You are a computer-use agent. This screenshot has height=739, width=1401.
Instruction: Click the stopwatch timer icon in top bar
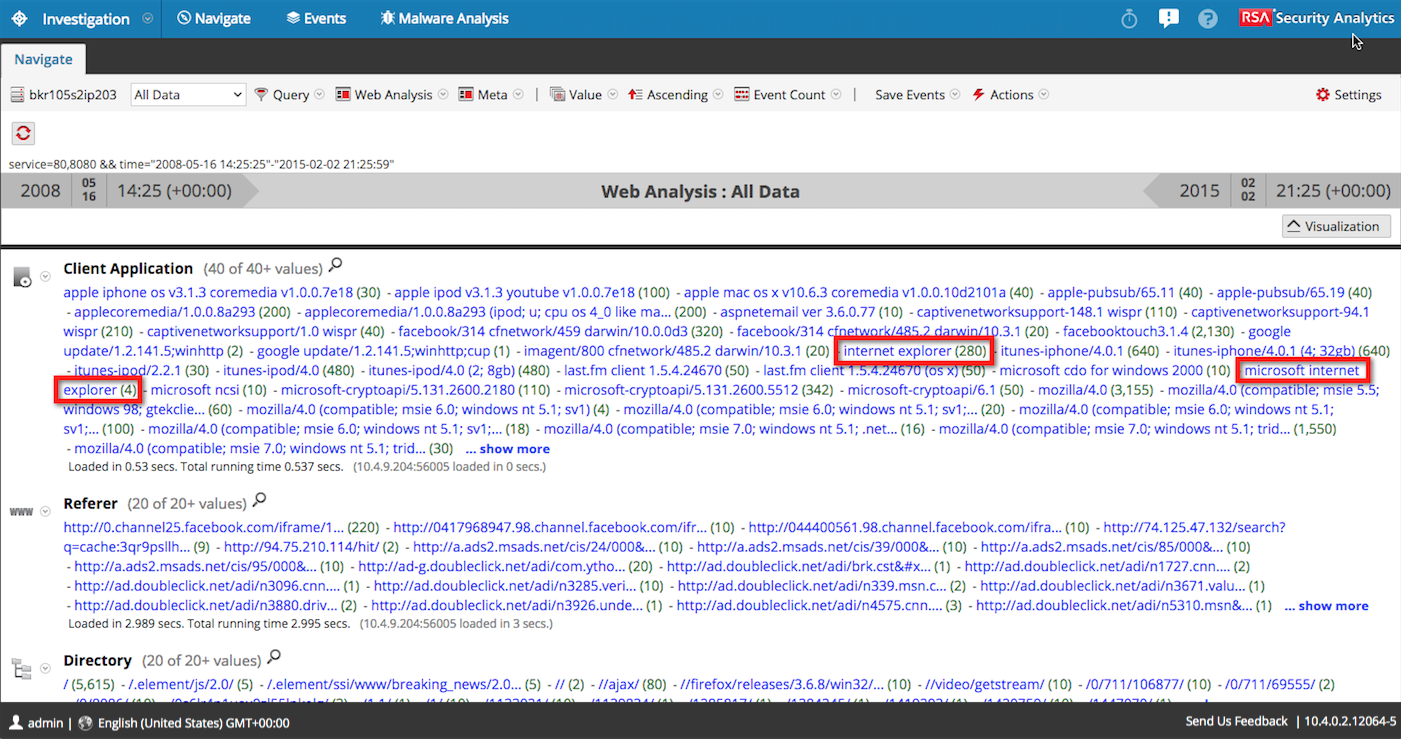point(1128,18)
